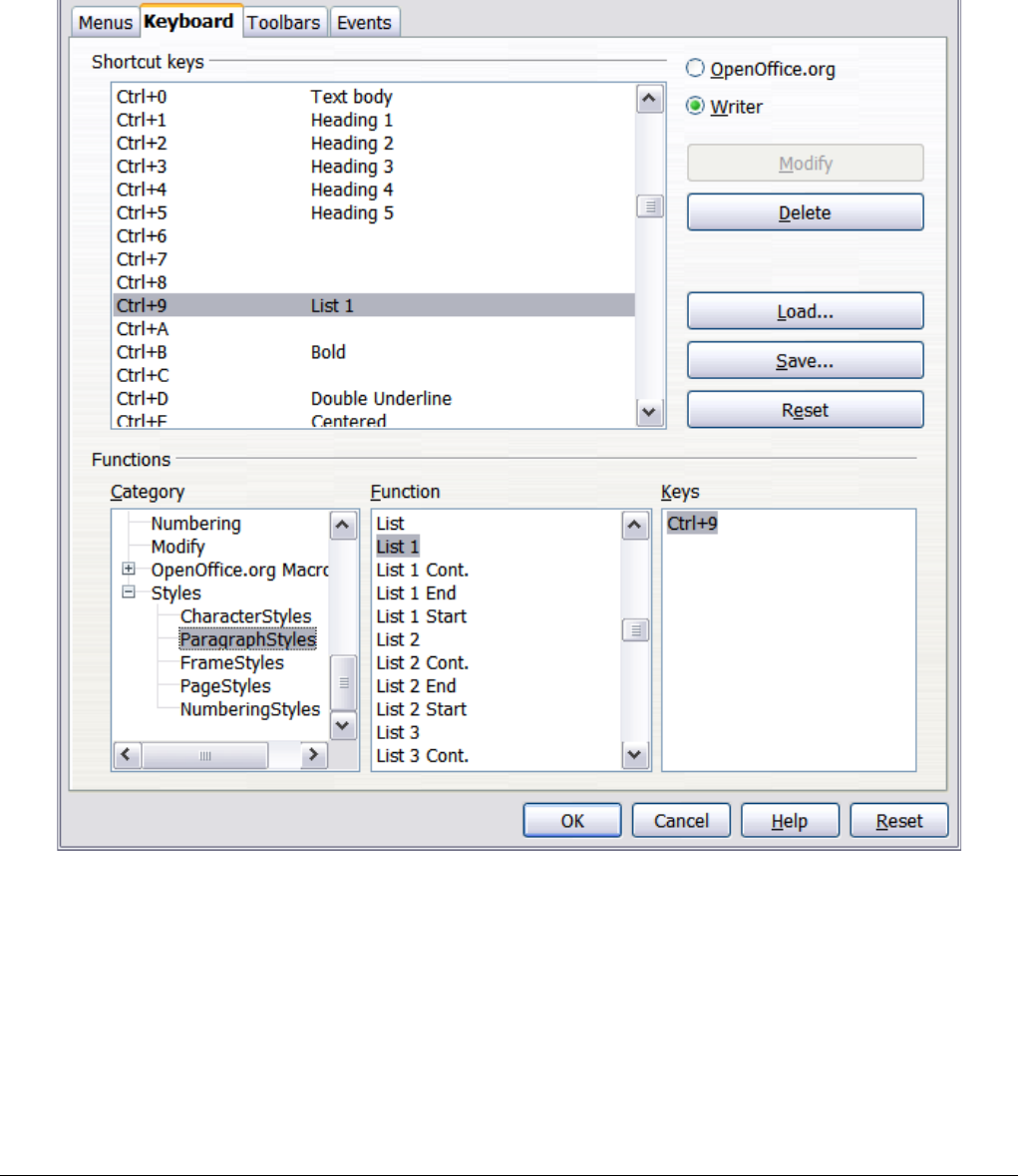Image resolution: width=1018 pixels, height=1176 pixels.
Task: Click scroll-down arrow of Function list
Action: [x=635, y=754]
